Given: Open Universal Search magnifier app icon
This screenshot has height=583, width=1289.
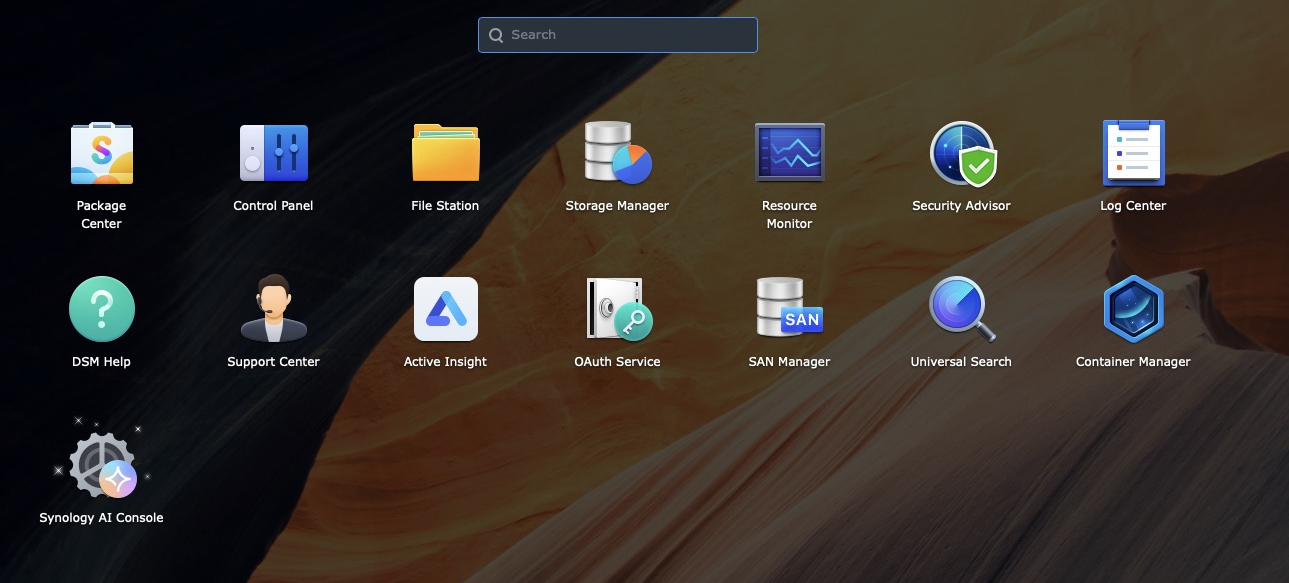Looking at the screenshot, I should click(x=961, y=309).
